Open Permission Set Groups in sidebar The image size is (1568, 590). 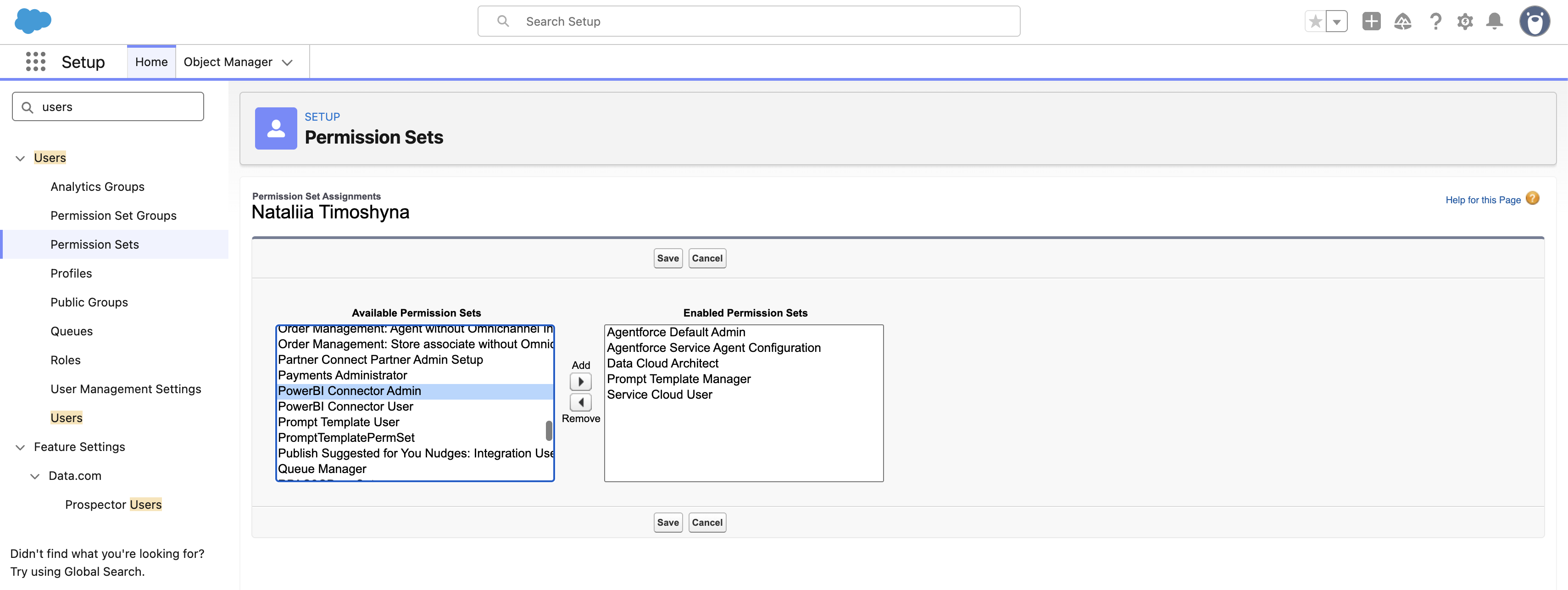tap(113, 216)
